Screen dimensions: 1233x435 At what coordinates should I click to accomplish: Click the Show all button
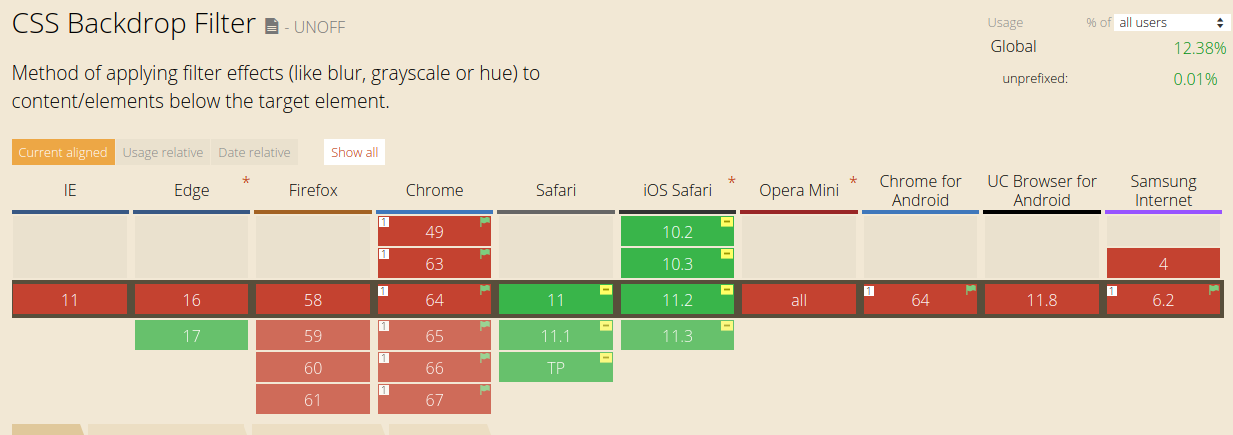click(x=355, y=152)
